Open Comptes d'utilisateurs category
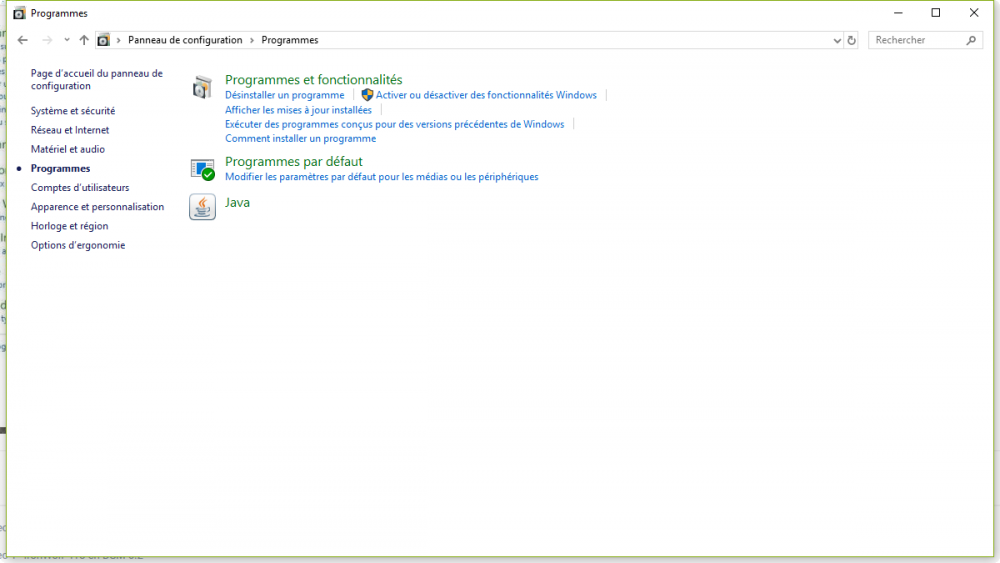The image size is (1000, 563). 80,187
